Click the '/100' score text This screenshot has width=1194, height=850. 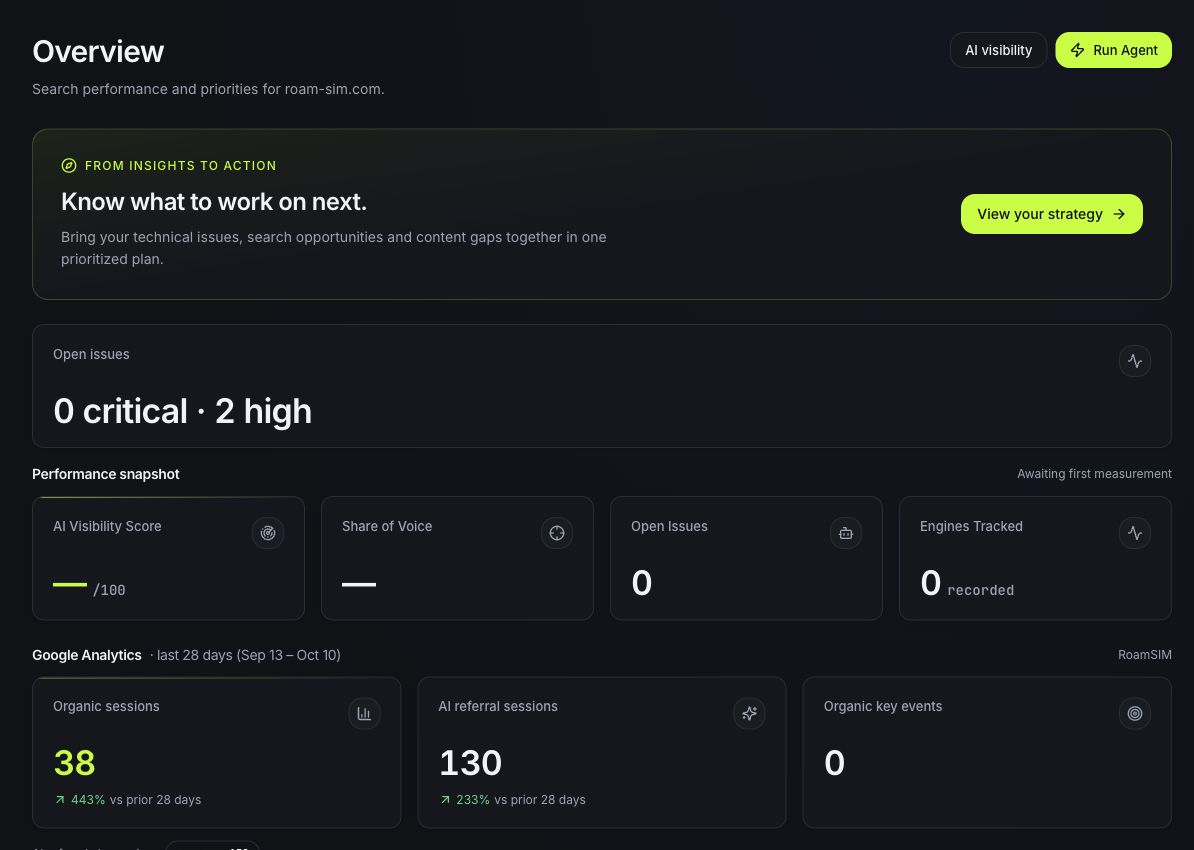pyautogui.click(x=109, y=590)
